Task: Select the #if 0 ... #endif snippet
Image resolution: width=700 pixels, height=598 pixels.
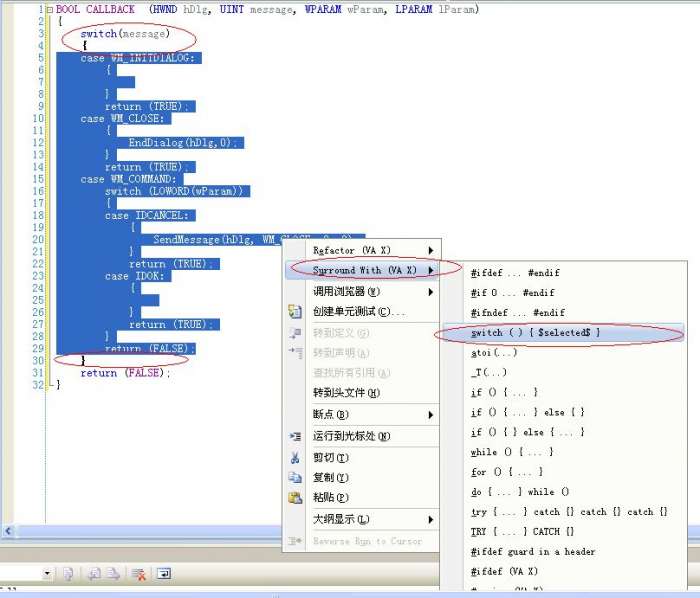Action: click(x=563, y=293)
